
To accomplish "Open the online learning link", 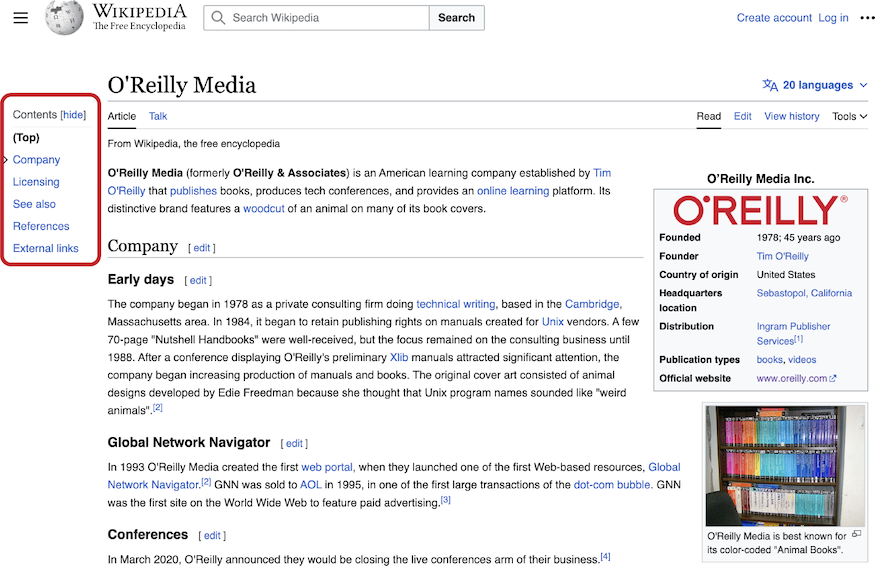I will click(x=513, y=191).
